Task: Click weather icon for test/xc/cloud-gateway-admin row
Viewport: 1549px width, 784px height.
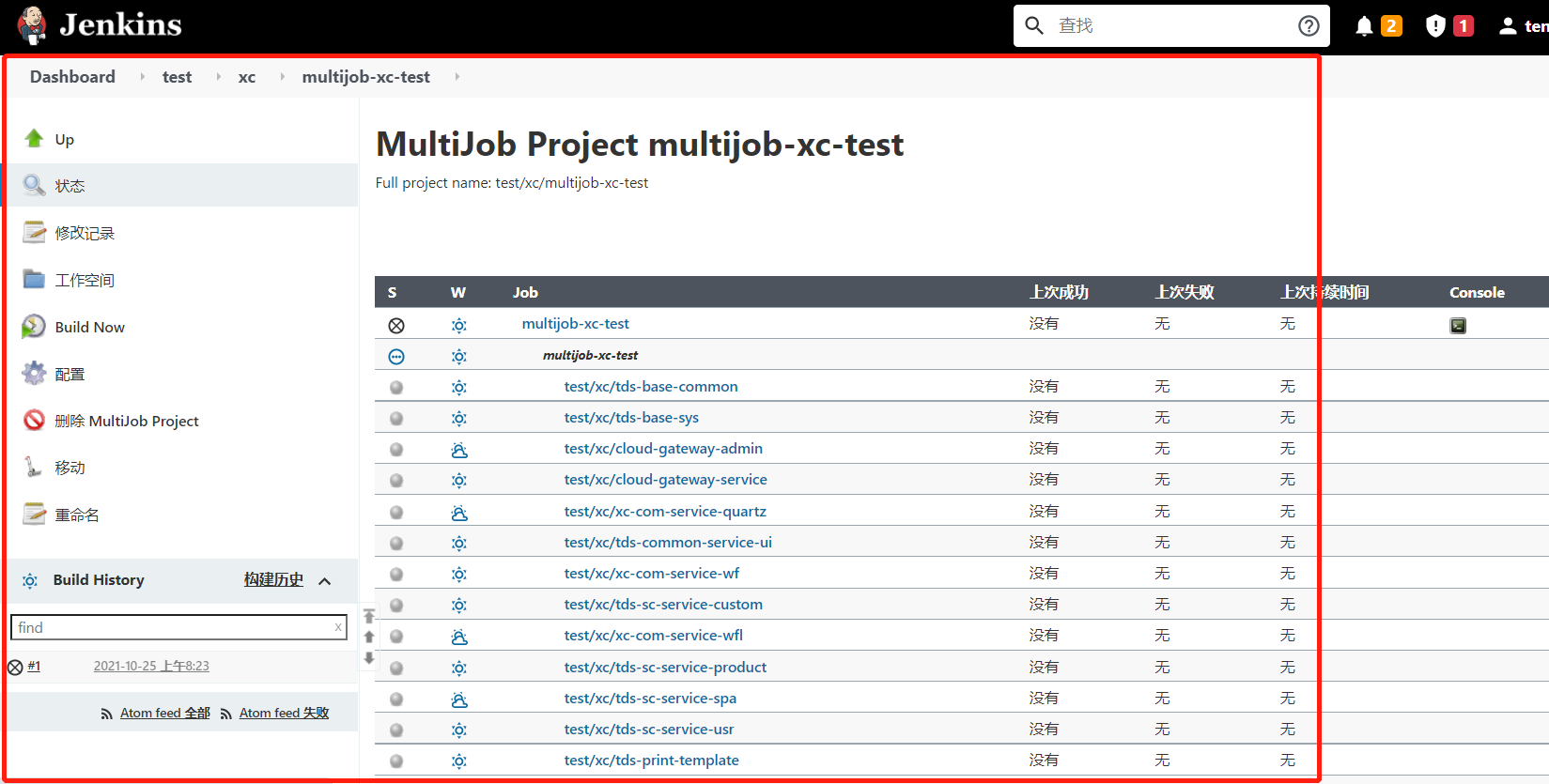Action: 459,450
